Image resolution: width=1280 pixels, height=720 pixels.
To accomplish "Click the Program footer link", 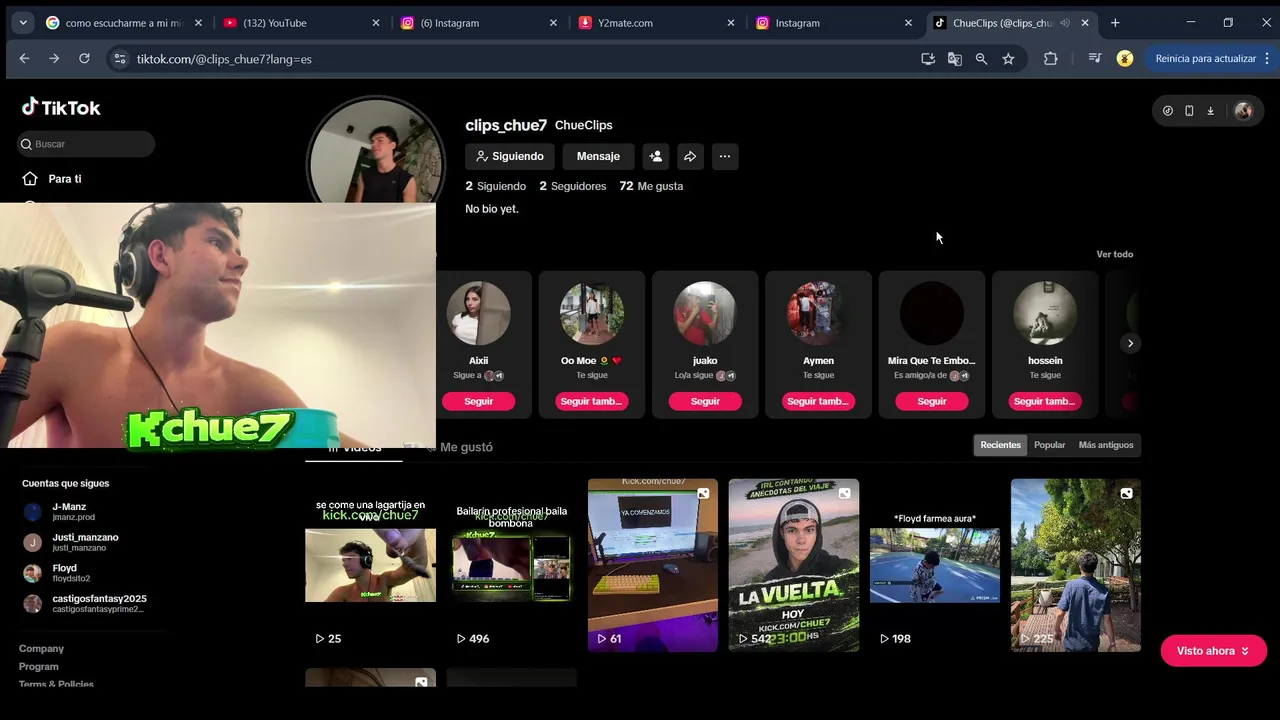I will (x=39, y=667).
